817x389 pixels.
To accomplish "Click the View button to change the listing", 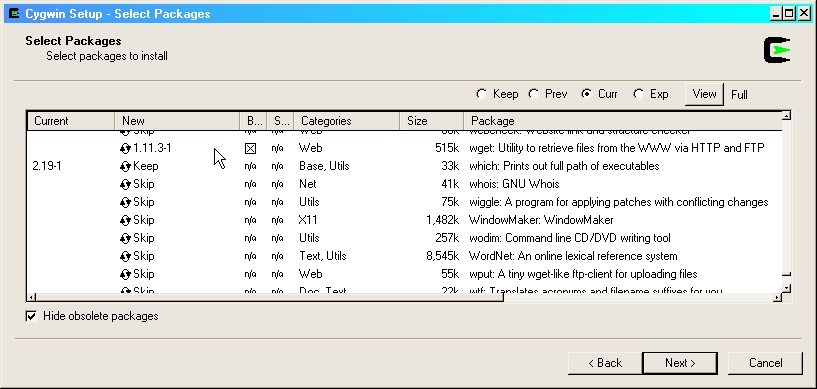I will (704, 94).
